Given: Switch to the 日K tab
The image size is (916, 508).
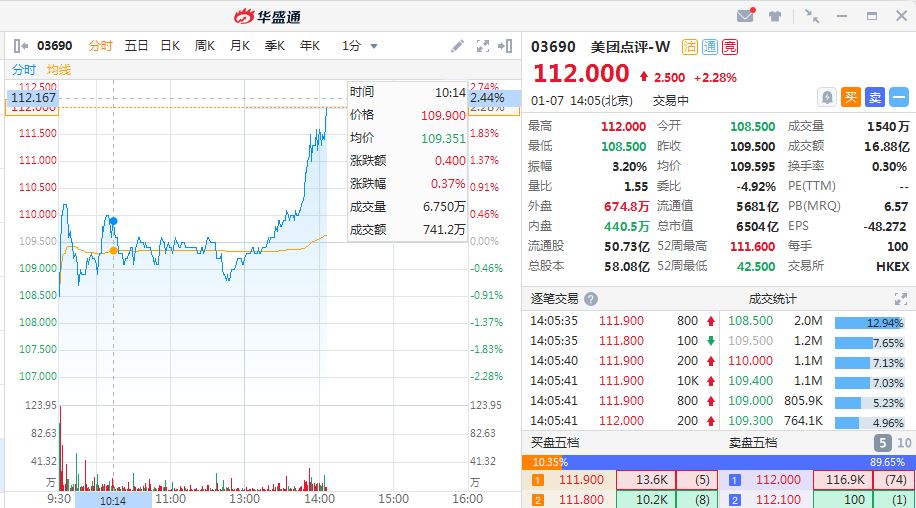Looking at the screenshot, I should [171, 46].
